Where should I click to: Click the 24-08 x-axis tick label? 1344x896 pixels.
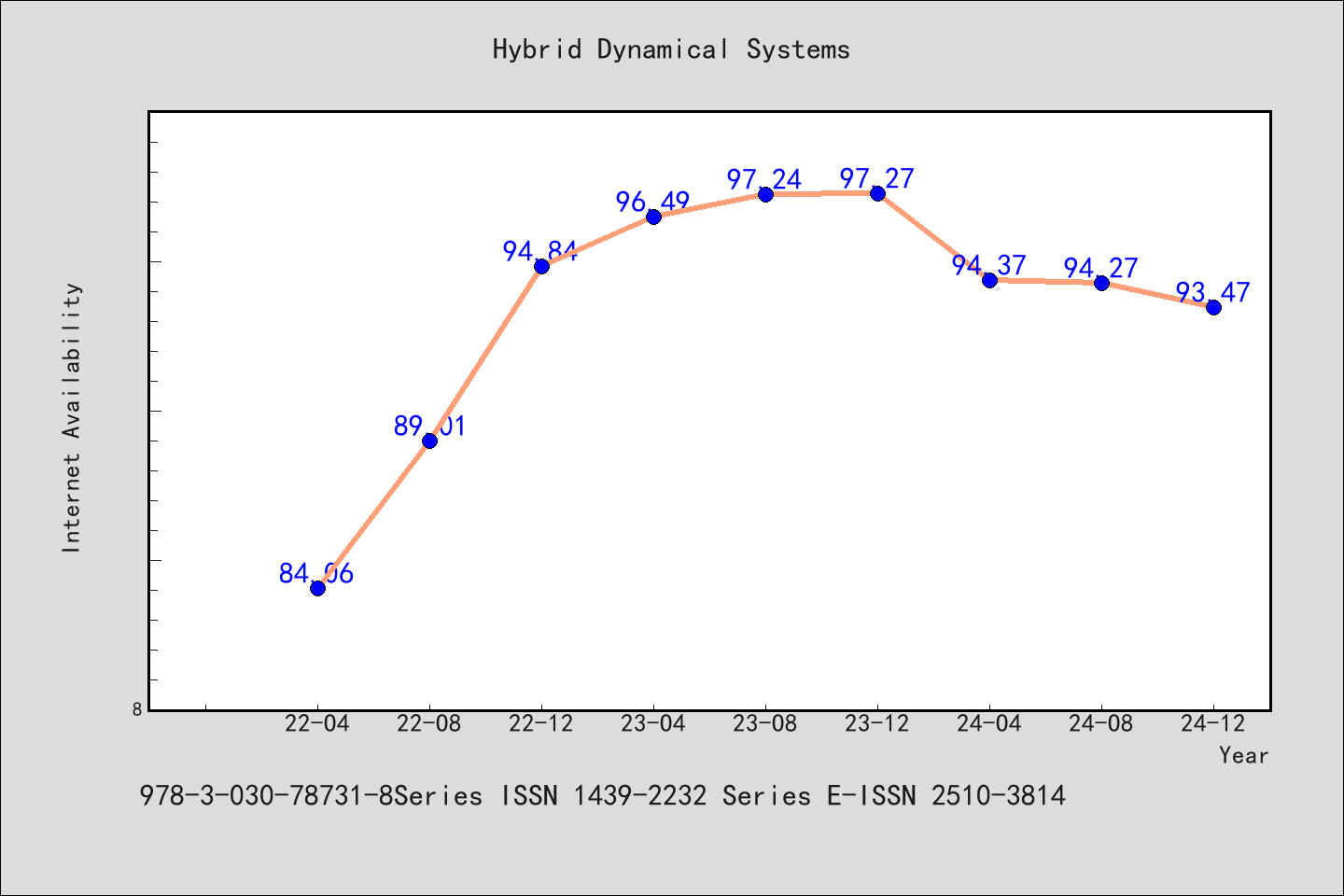(x=1101, y=723)
